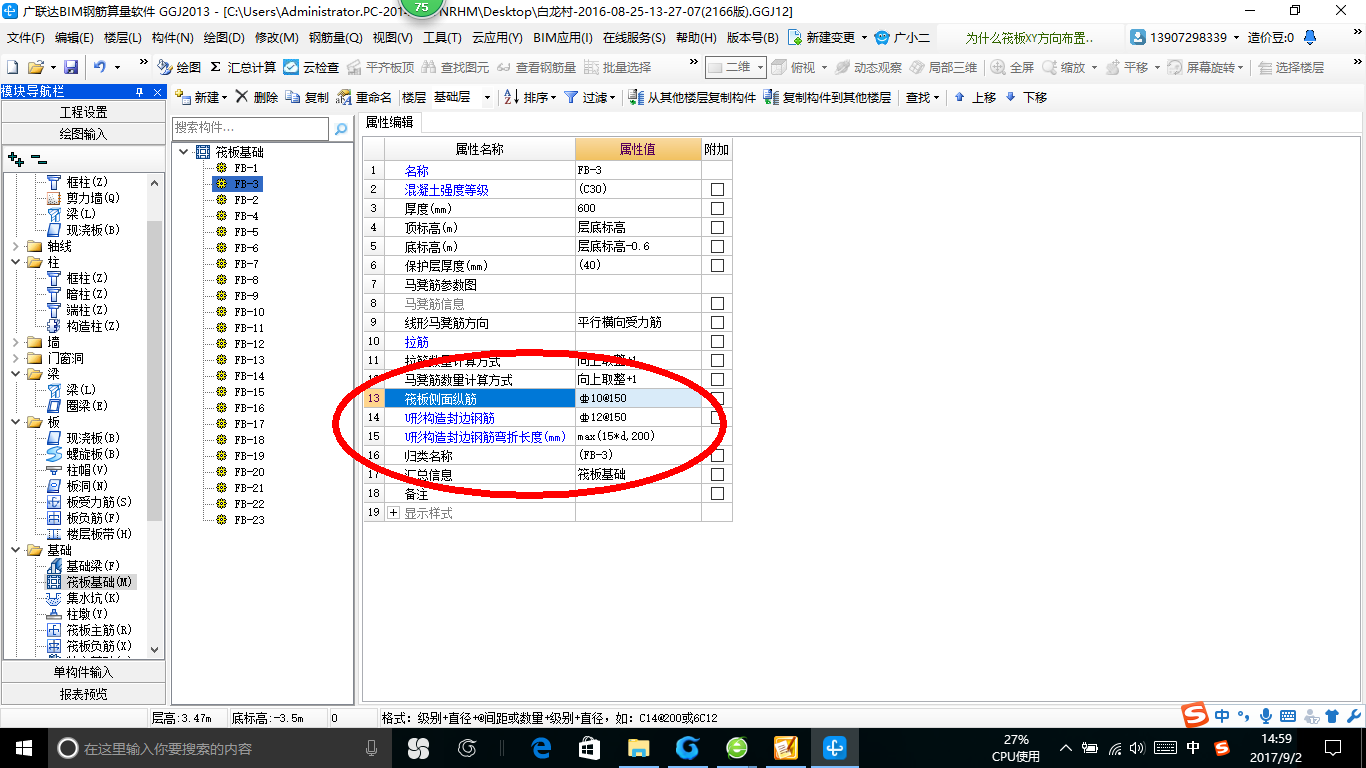Open the 排序 sort dropdown
Viewport: 1366px width, 768px height.
pos(530,97)
